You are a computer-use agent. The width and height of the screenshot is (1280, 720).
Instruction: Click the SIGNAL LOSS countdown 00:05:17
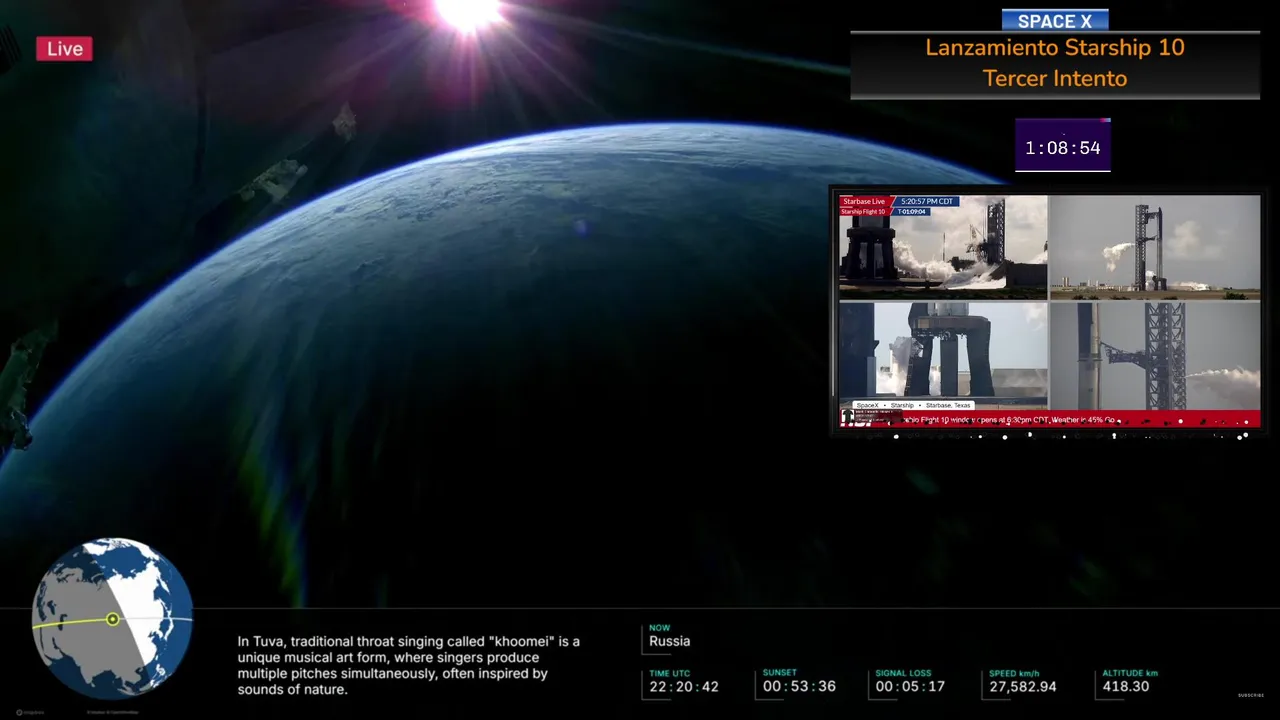coord(910,686)
